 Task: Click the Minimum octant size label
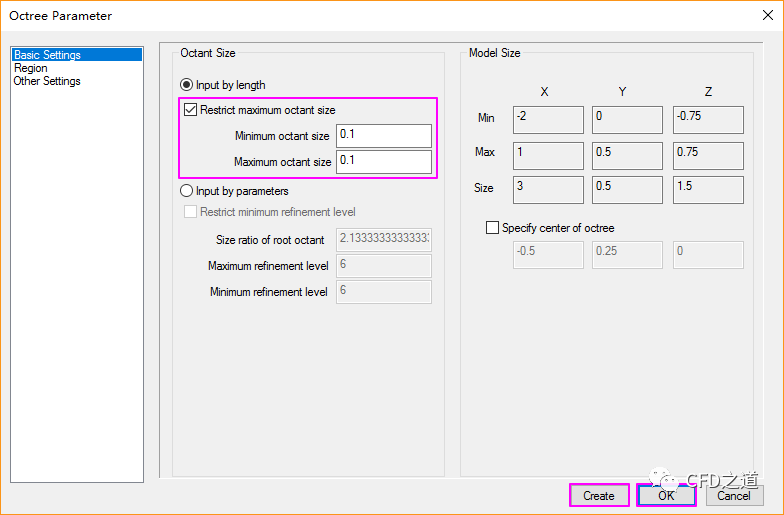click(x=282, y=136)
